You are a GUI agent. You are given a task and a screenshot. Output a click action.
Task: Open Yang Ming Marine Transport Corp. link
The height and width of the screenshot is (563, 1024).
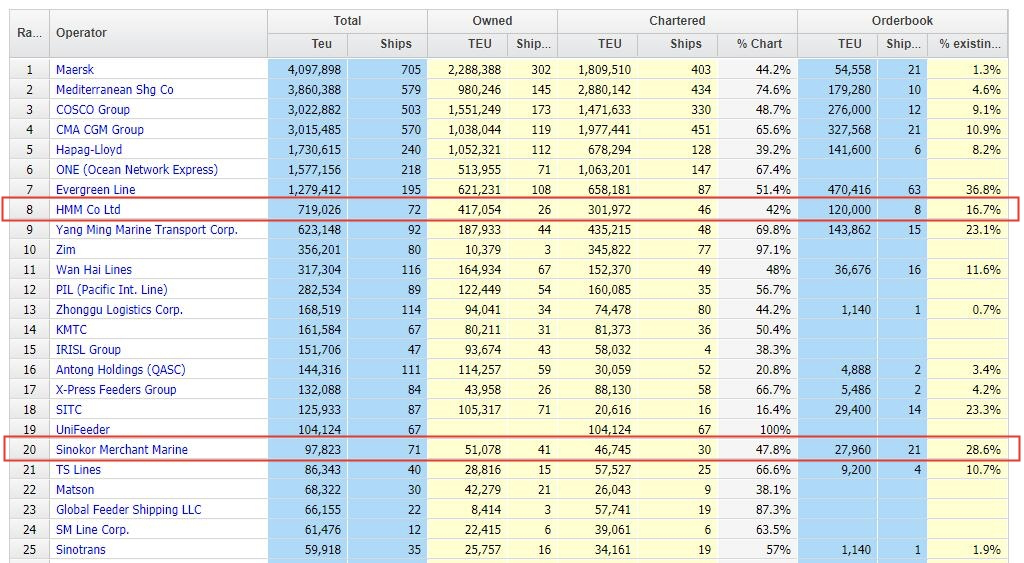point(146,230)
